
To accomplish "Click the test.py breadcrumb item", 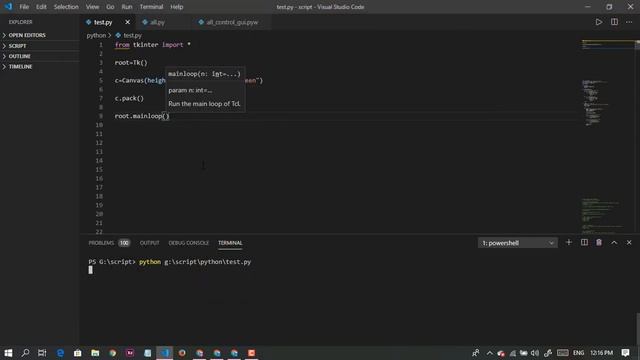I will (x=132, y=36).
